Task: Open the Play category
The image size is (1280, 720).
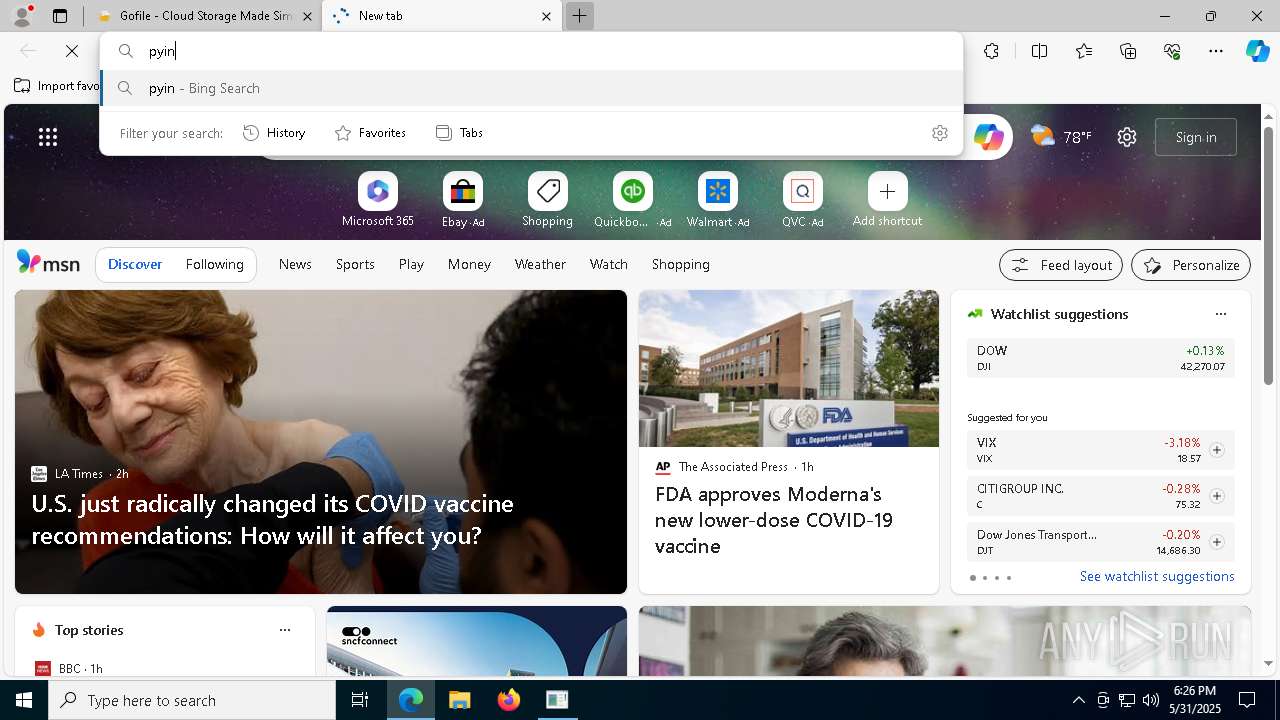Action: (x=411, y=264)
